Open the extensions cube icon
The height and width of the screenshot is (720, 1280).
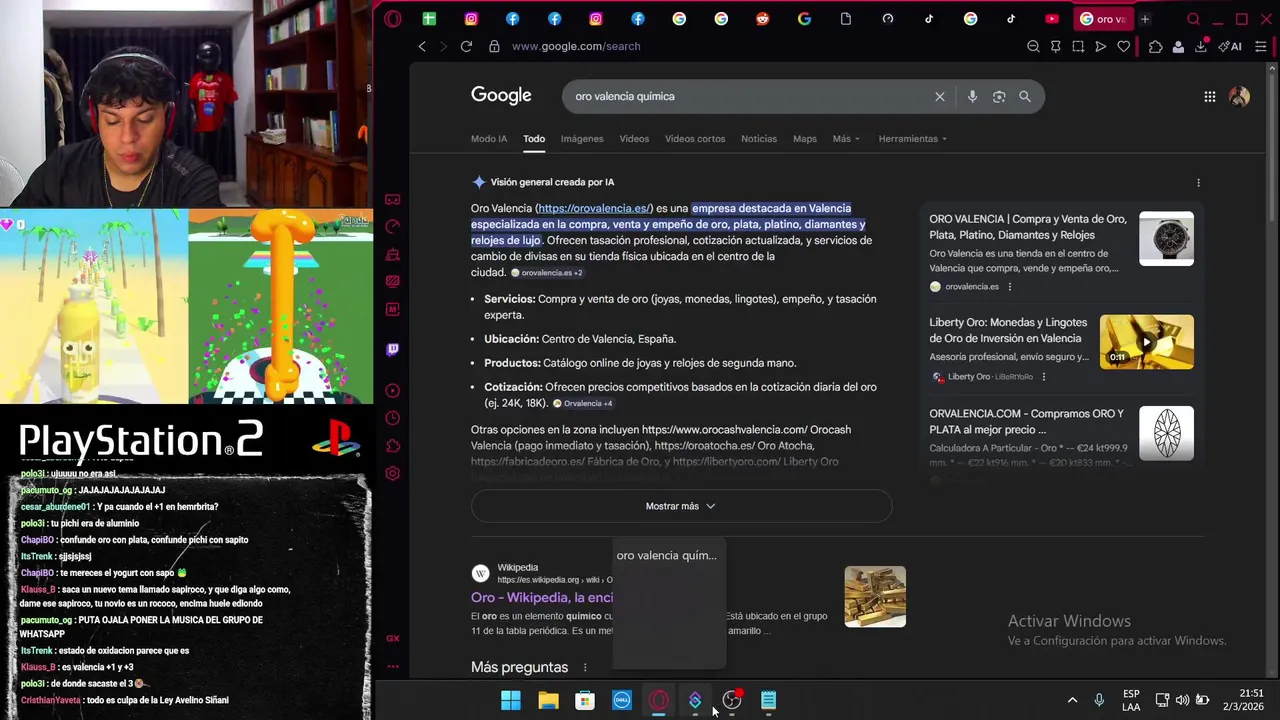click(1156, 46)
